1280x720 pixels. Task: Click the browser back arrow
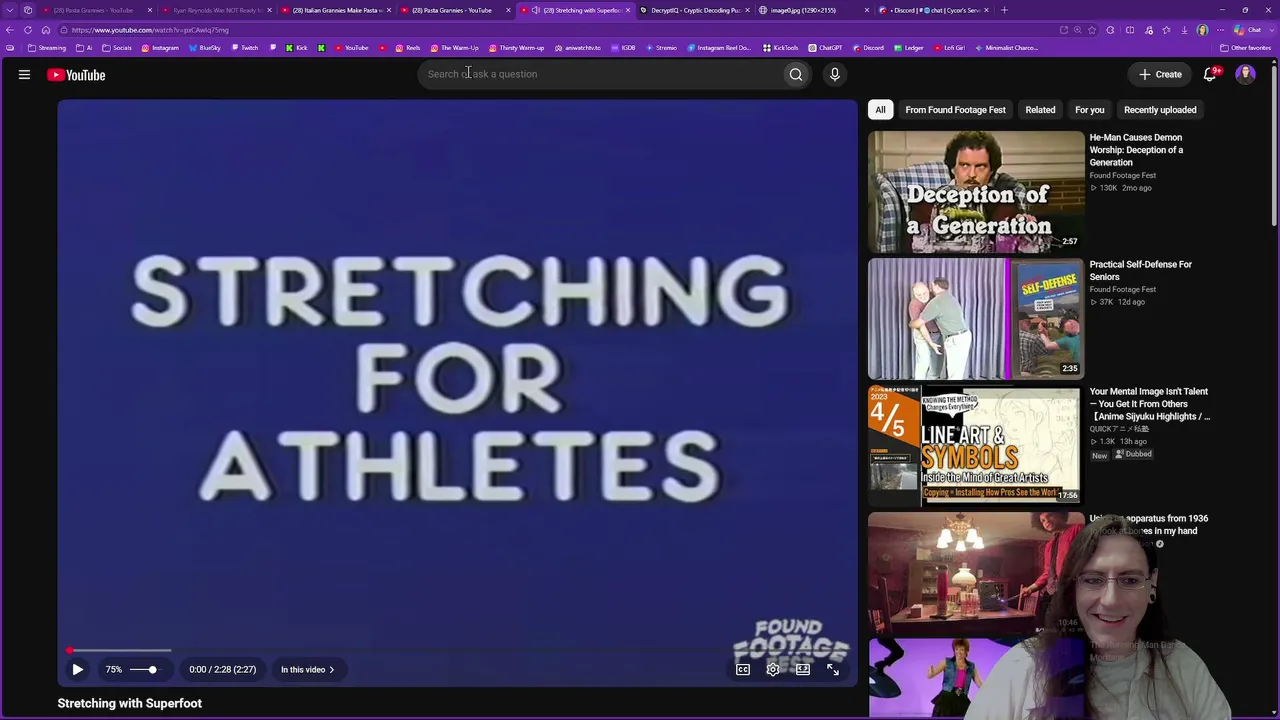pos(10,30)
